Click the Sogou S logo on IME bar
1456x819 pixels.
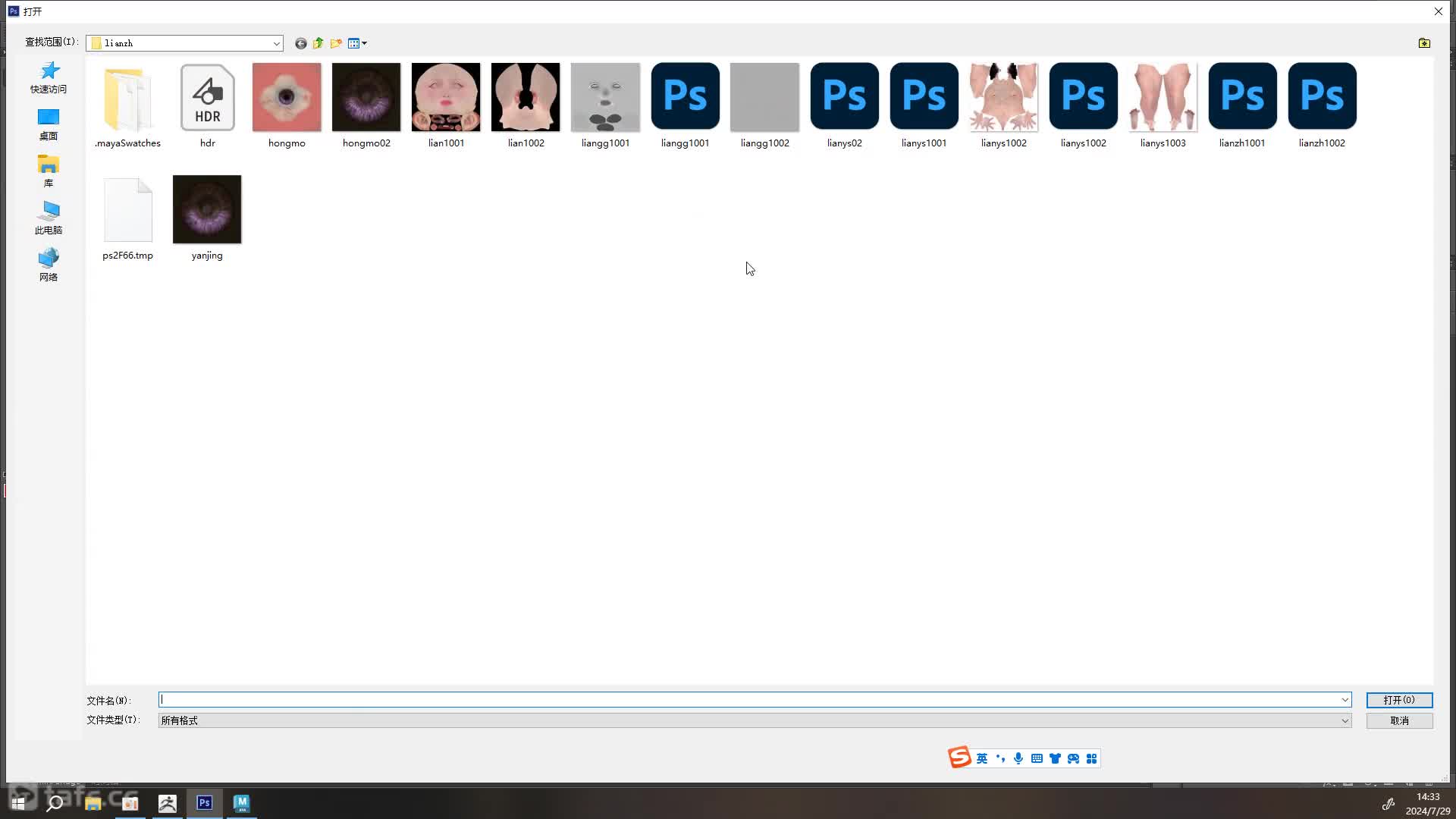(959, 758)
